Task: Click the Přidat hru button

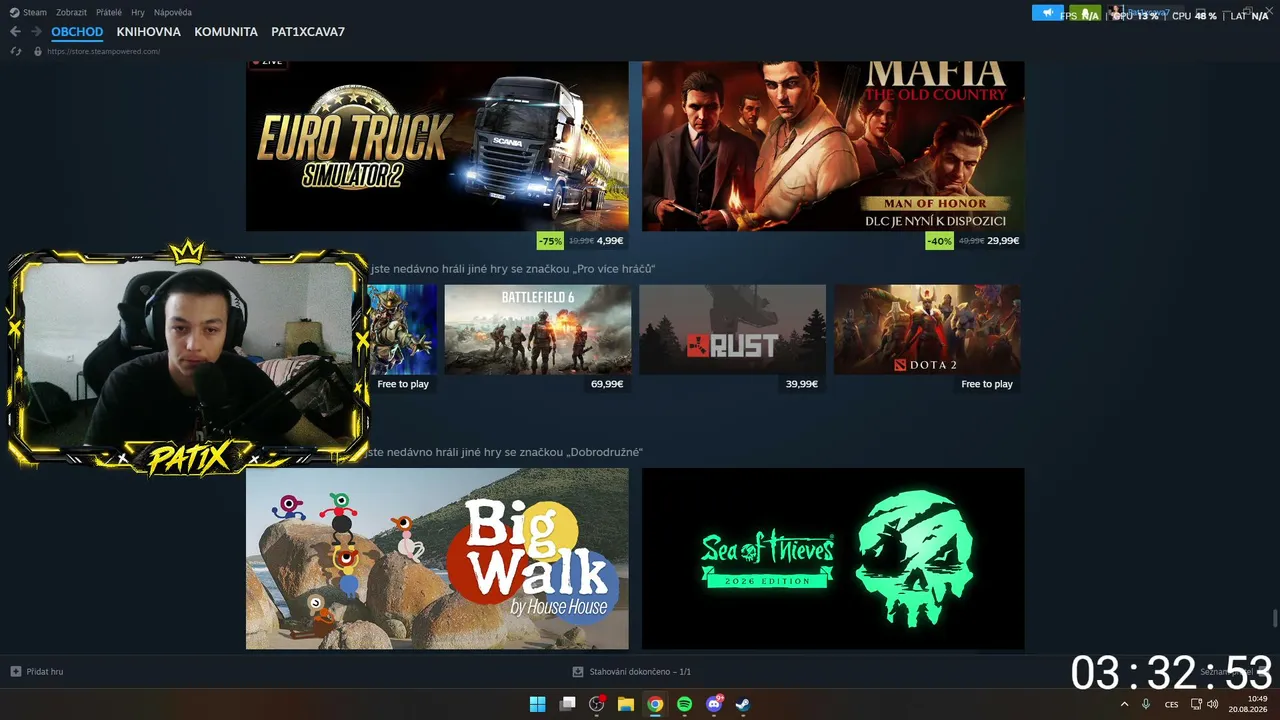Action: [x=36, y=672]
